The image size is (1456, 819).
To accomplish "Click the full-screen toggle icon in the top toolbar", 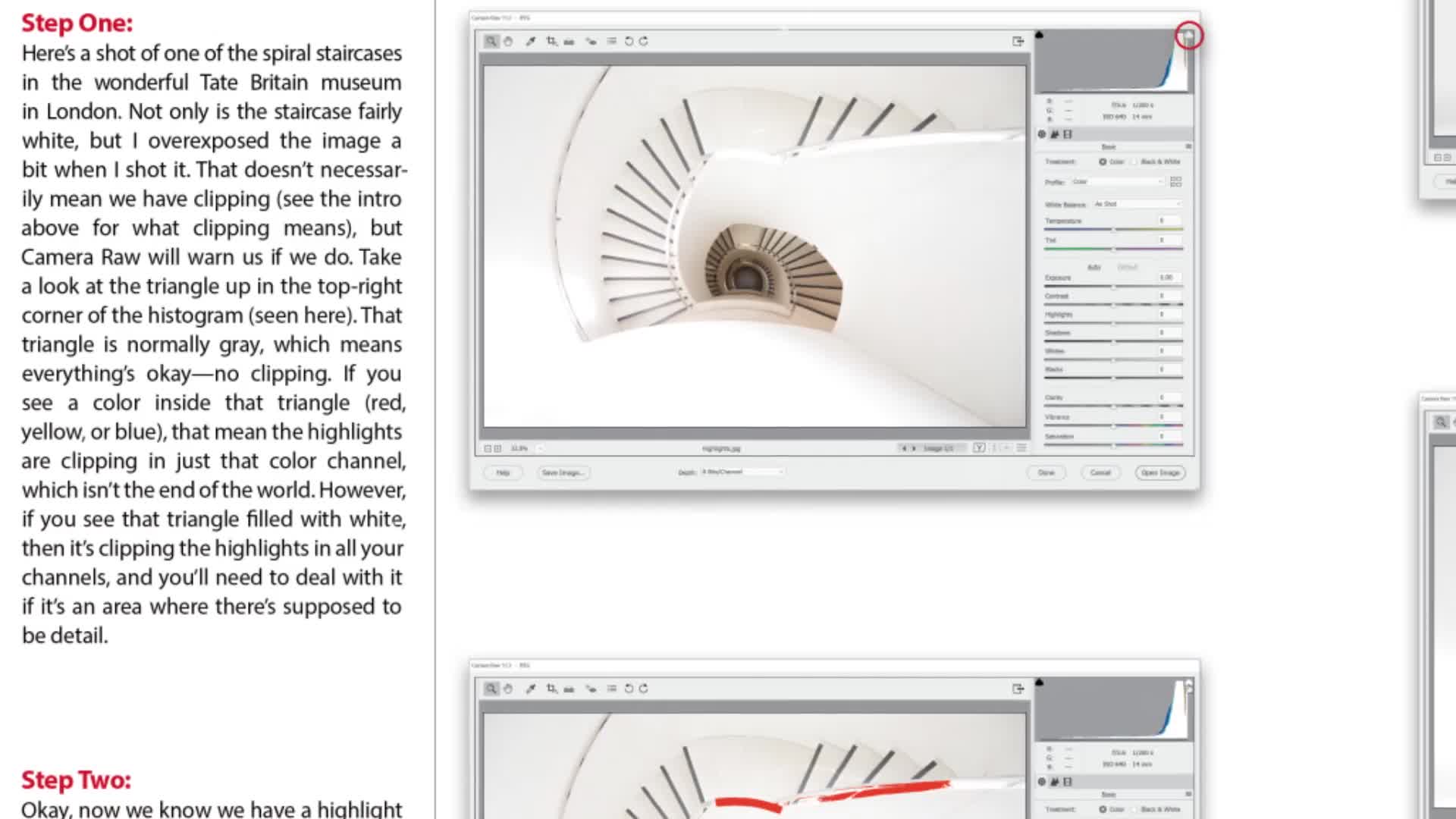I will pos(1018,42).
